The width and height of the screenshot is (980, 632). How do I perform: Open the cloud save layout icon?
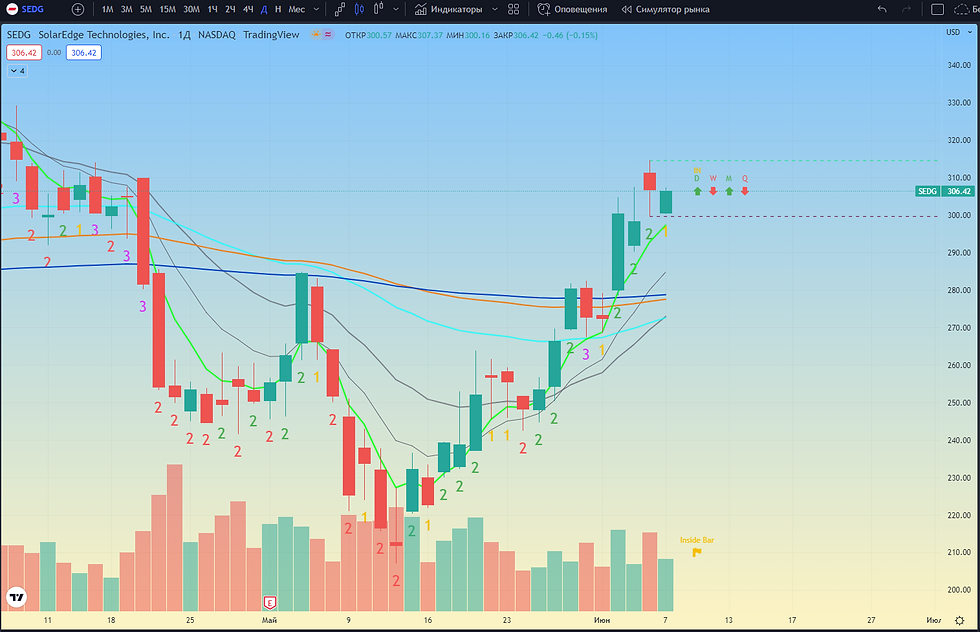pyautogui.click(x=961, y=9)
